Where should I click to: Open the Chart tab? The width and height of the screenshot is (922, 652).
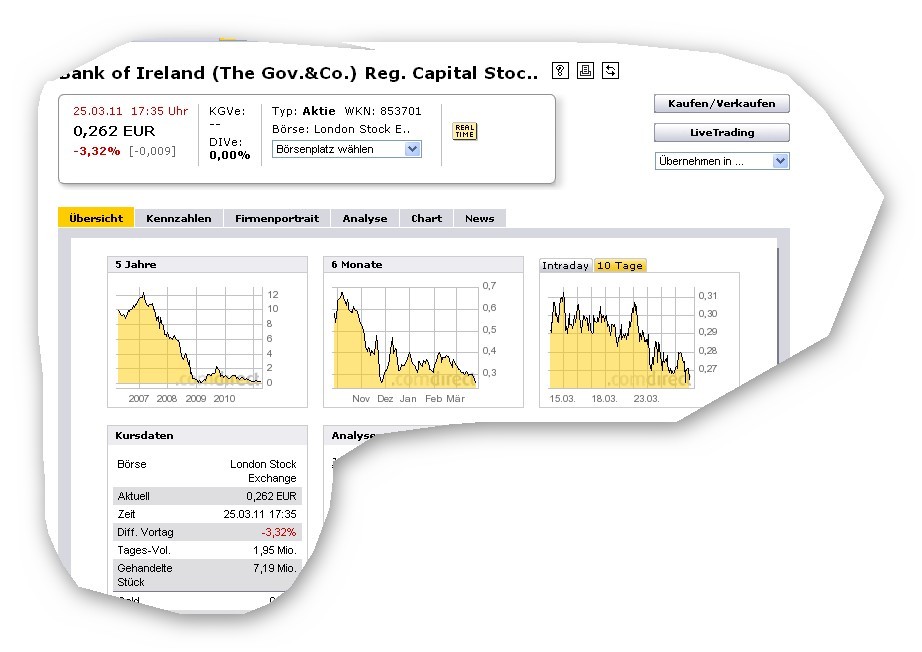(426, 218)
